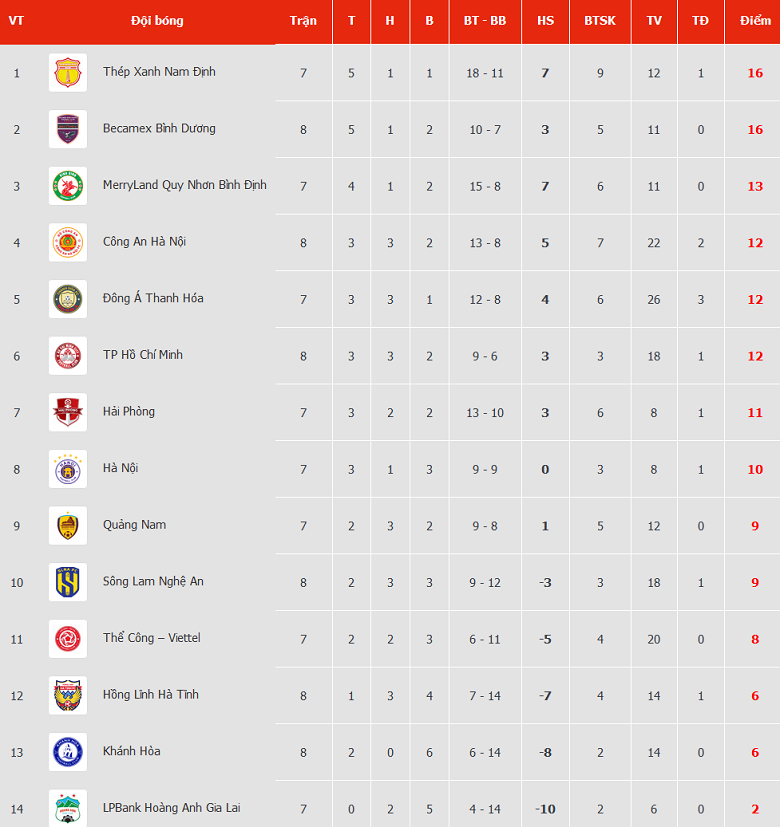780x827 pixels.
Task: Click the Khánh Hòa club badge
Action: coord(68,752)
